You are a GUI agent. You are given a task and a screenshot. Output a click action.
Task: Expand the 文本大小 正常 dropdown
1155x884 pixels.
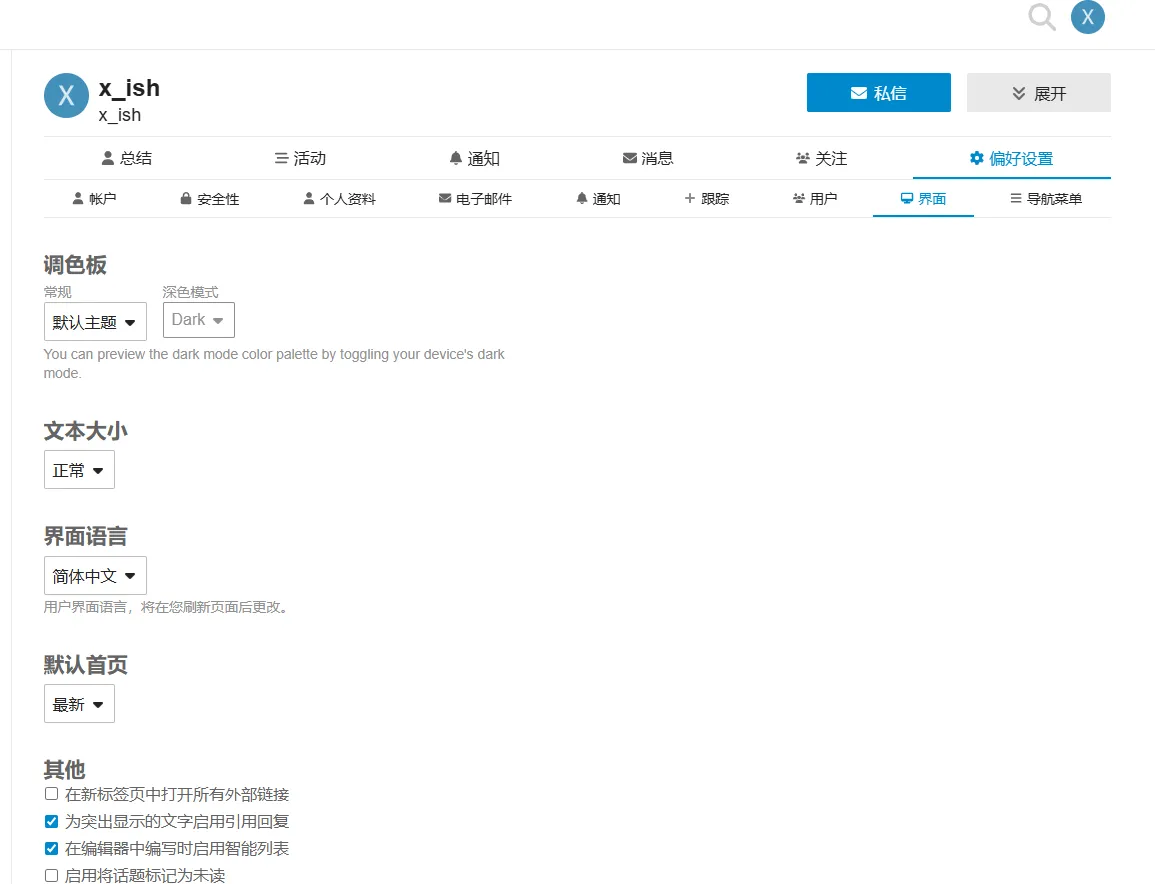pos(79,470)
